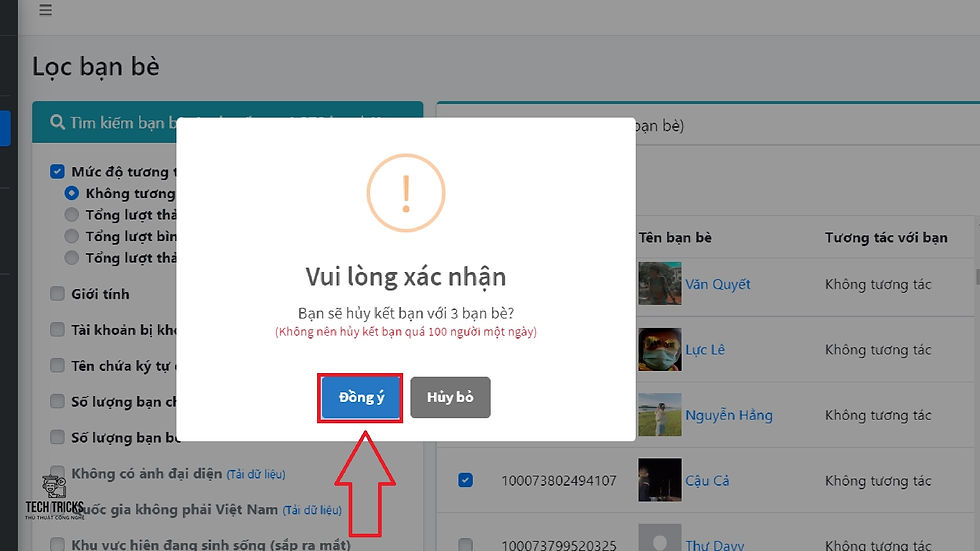980x551 pixels.
Task: Toggle Mức độ tương tác checkbox
Action: [x=58, y=171]
